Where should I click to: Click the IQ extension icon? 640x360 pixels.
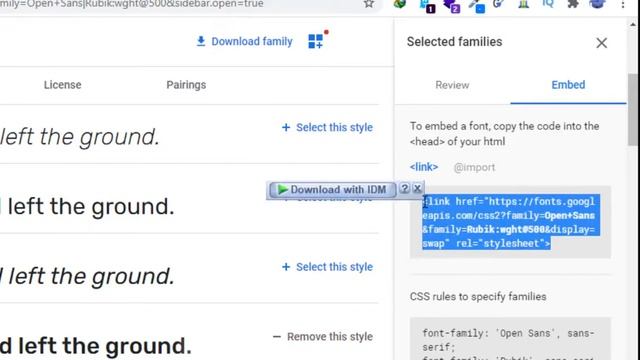tap(547, 4)
